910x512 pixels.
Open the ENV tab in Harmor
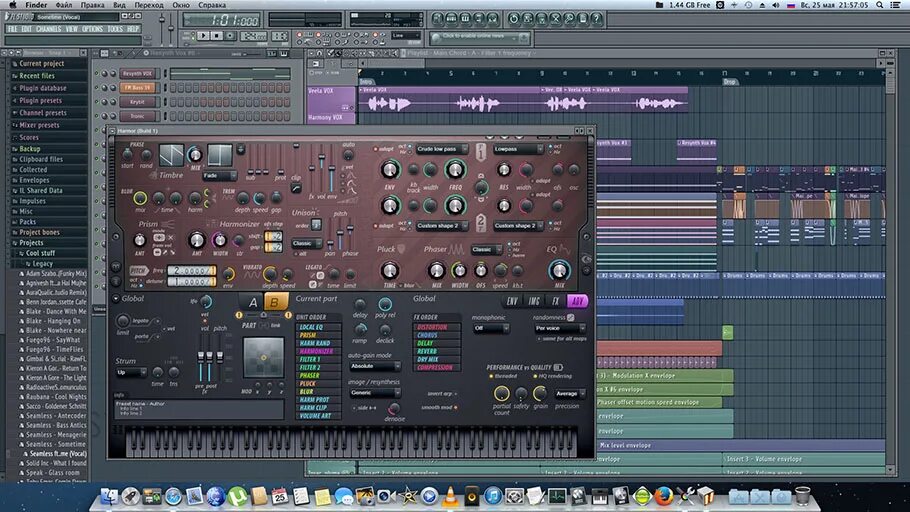point(512,301)
